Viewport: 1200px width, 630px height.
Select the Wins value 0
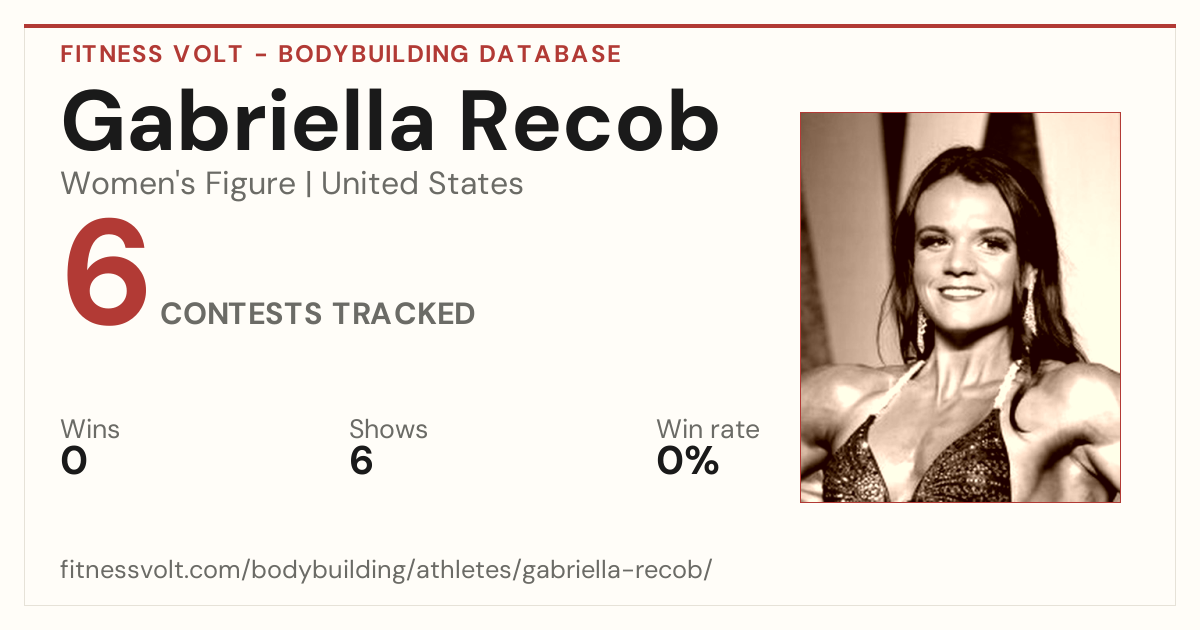[x=74, y=461]
